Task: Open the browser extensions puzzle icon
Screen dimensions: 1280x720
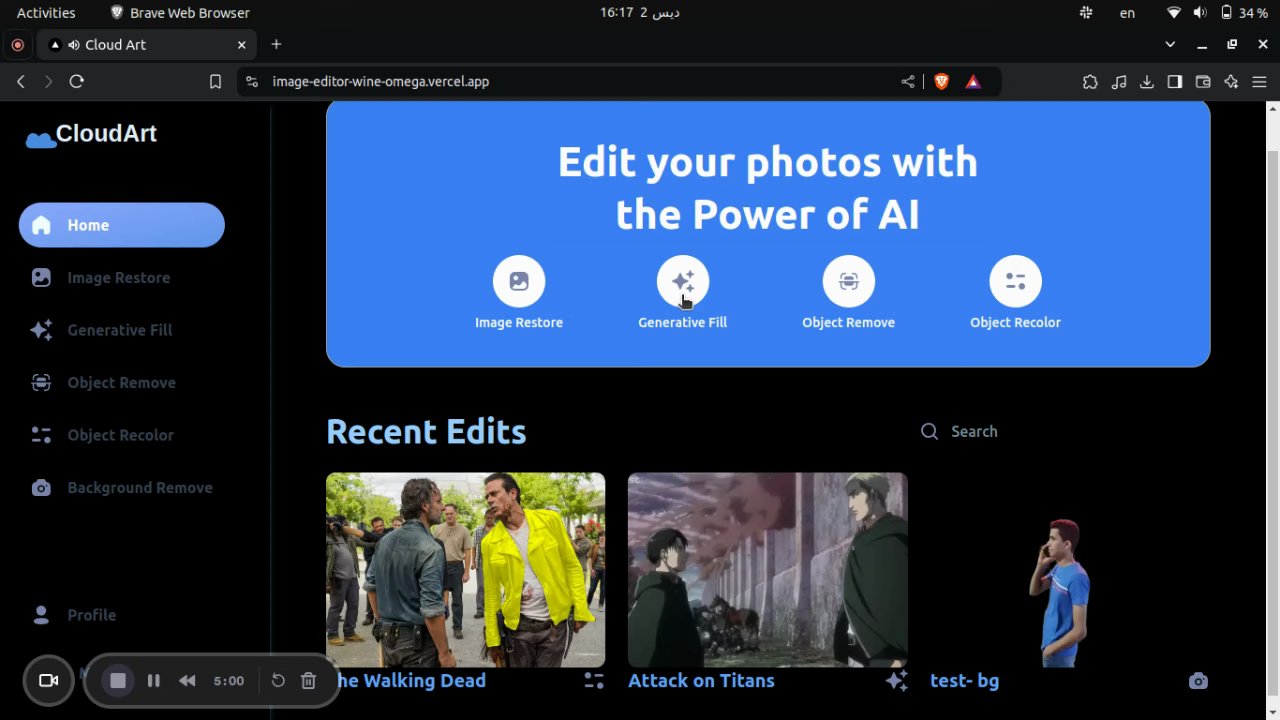Action: [x=1090, y=81]
